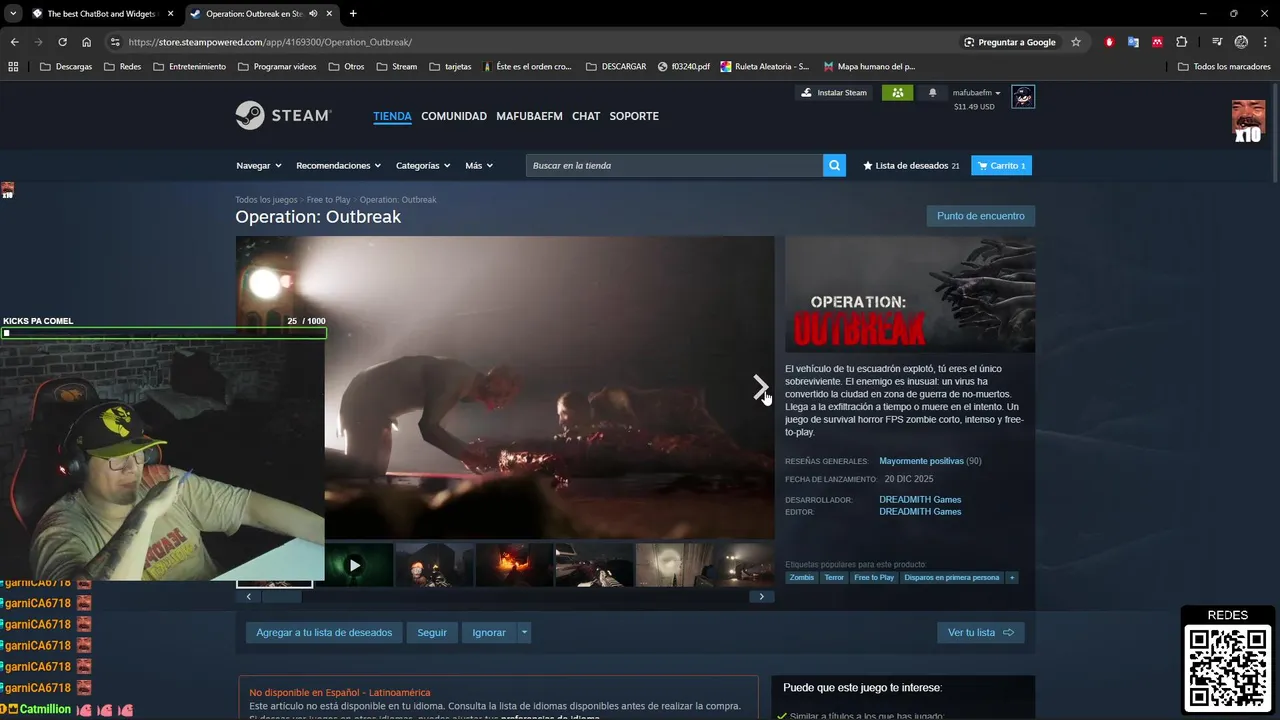Click Punto de encuentro button
The image size is (1280, 720).
click(x=981, y=216)
